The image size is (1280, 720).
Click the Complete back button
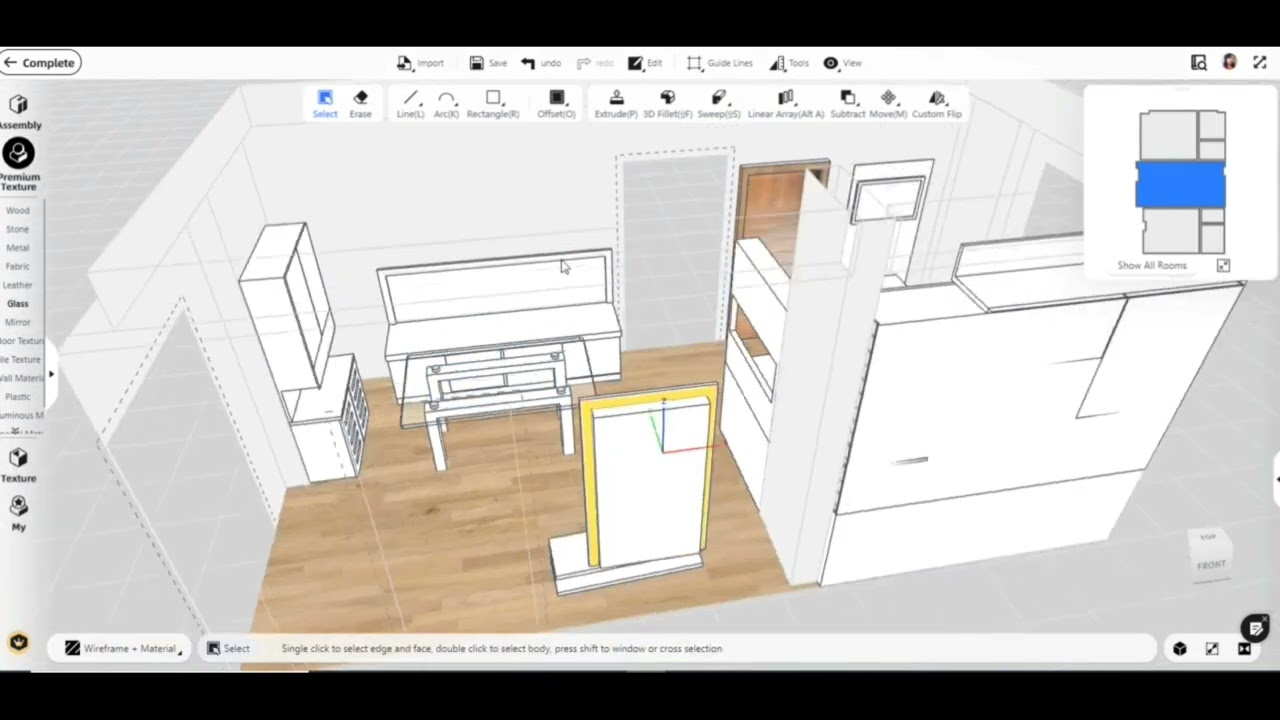40,63
